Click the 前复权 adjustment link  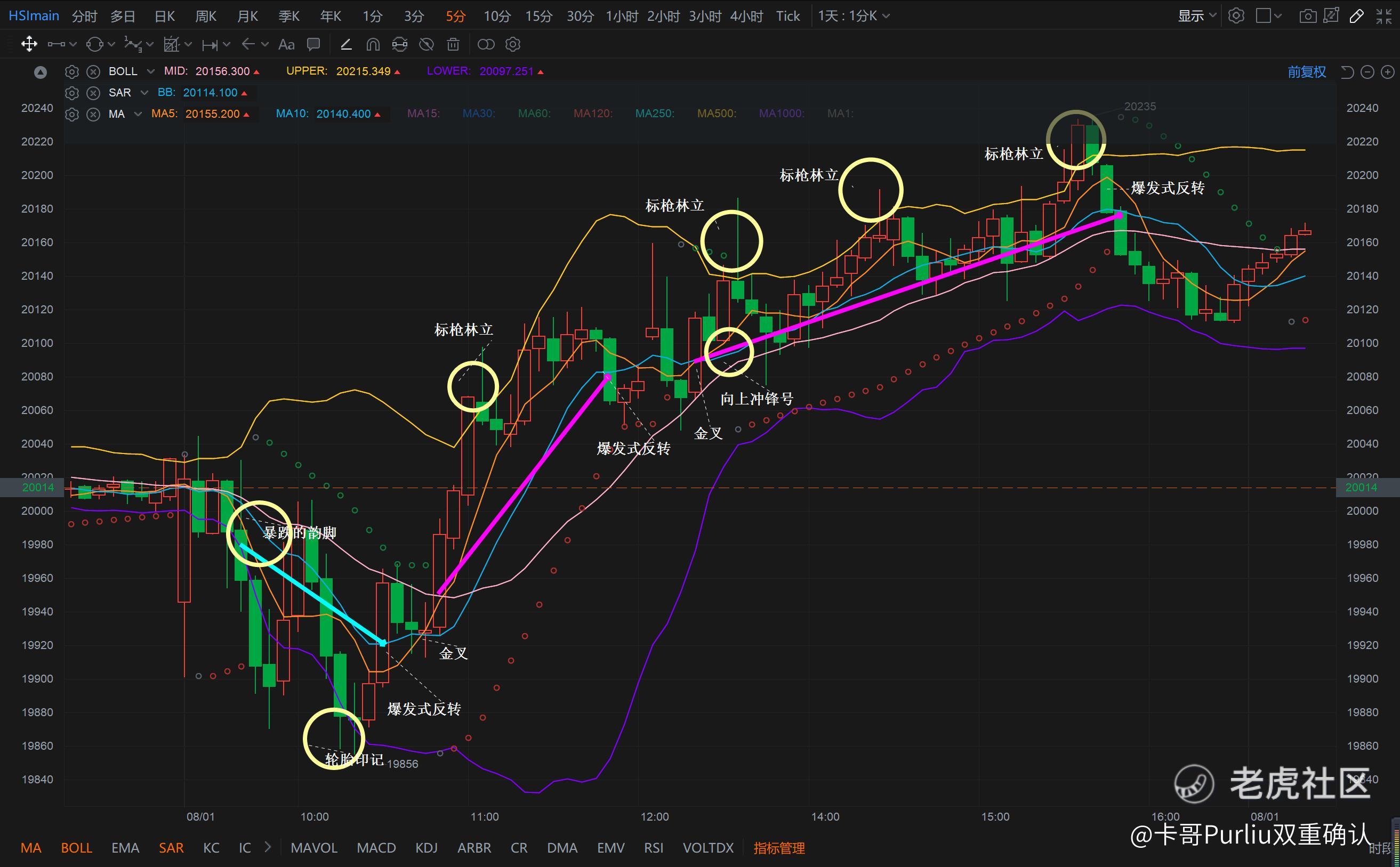tap(1307, 72)
